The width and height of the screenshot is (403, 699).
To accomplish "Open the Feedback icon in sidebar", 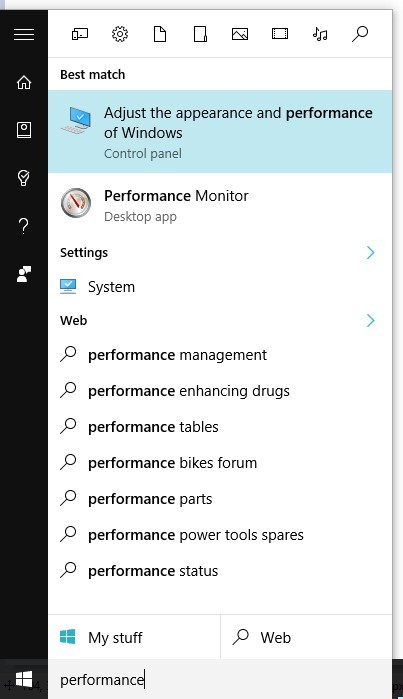I will coord(24,274).
